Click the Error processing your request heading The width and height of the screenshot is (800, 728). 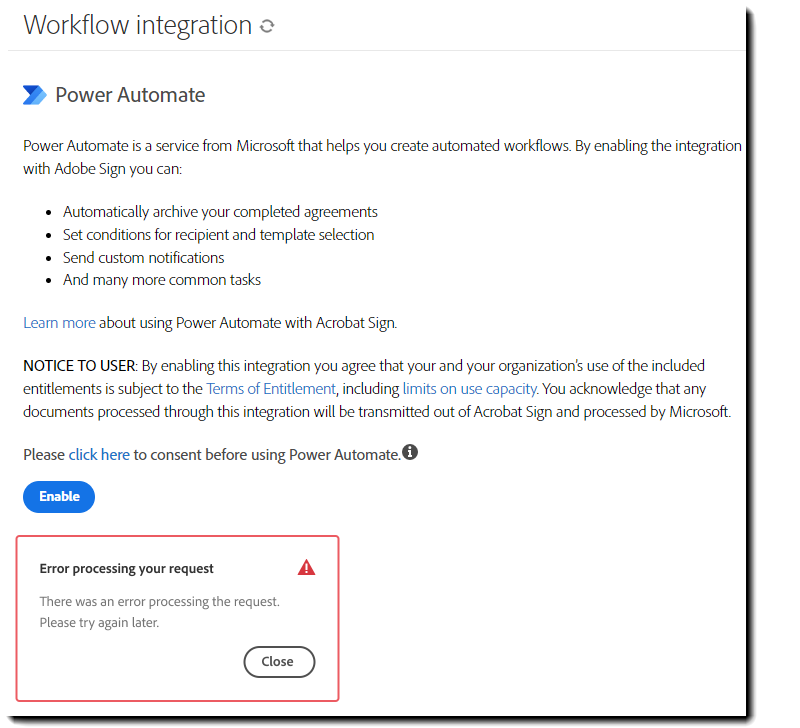pyautogui.click(x=126, y=568)
